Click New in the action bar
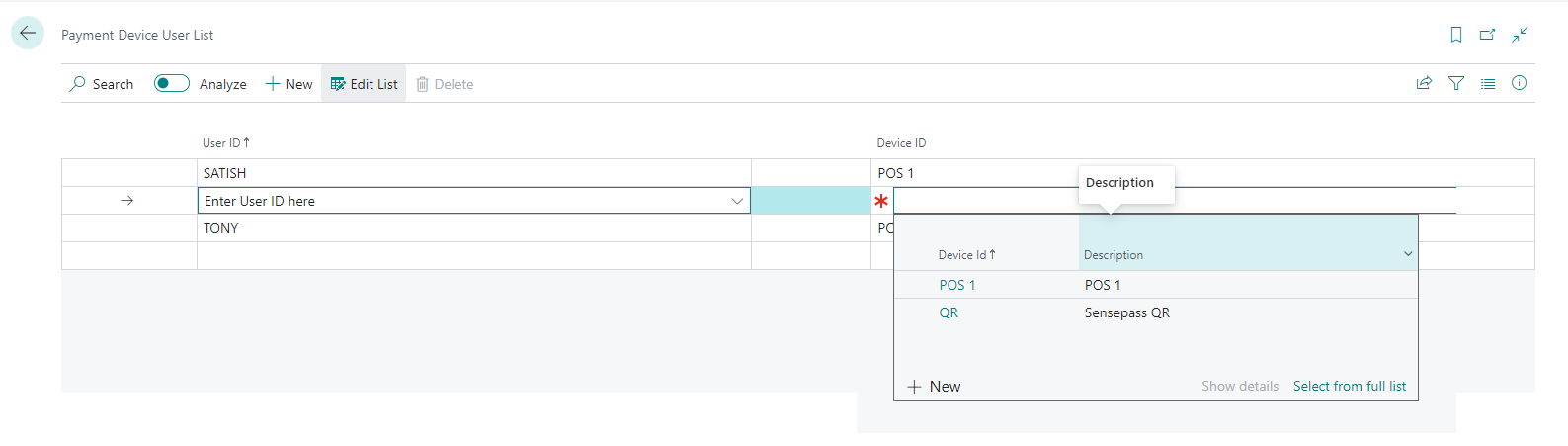The width and height of the screenshot is (1568, 446). point(289,84)
